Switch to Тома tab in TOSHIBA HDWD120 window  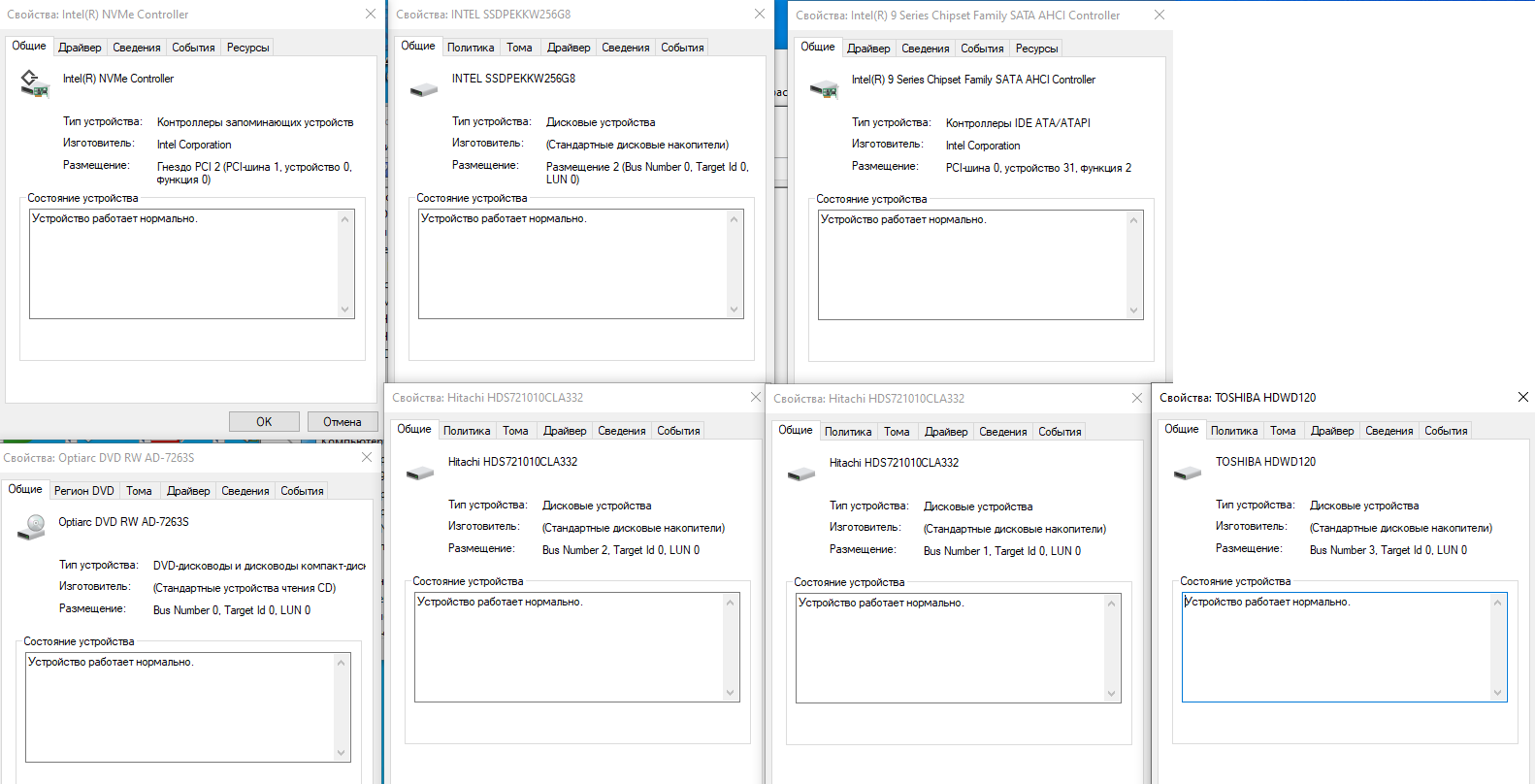tap(1283, 431)
